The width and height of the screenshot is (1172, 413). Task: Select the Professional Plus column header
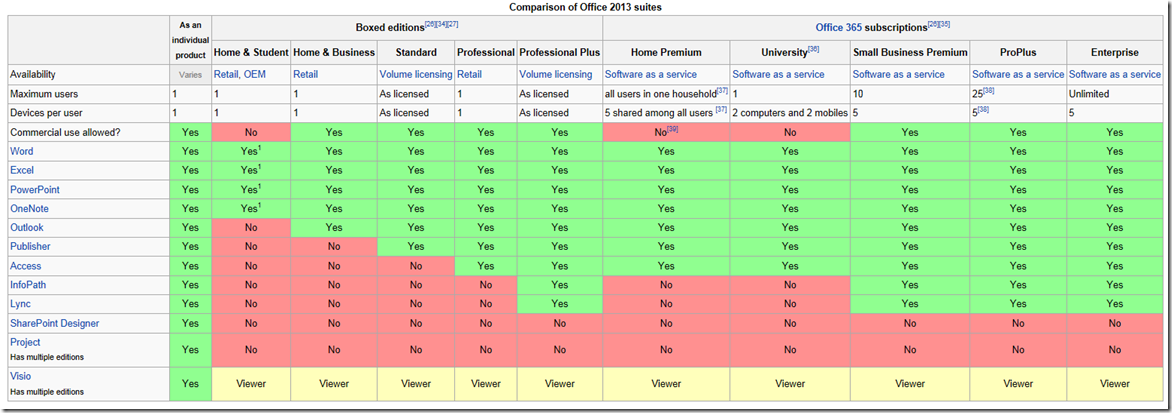coord(559,52)
